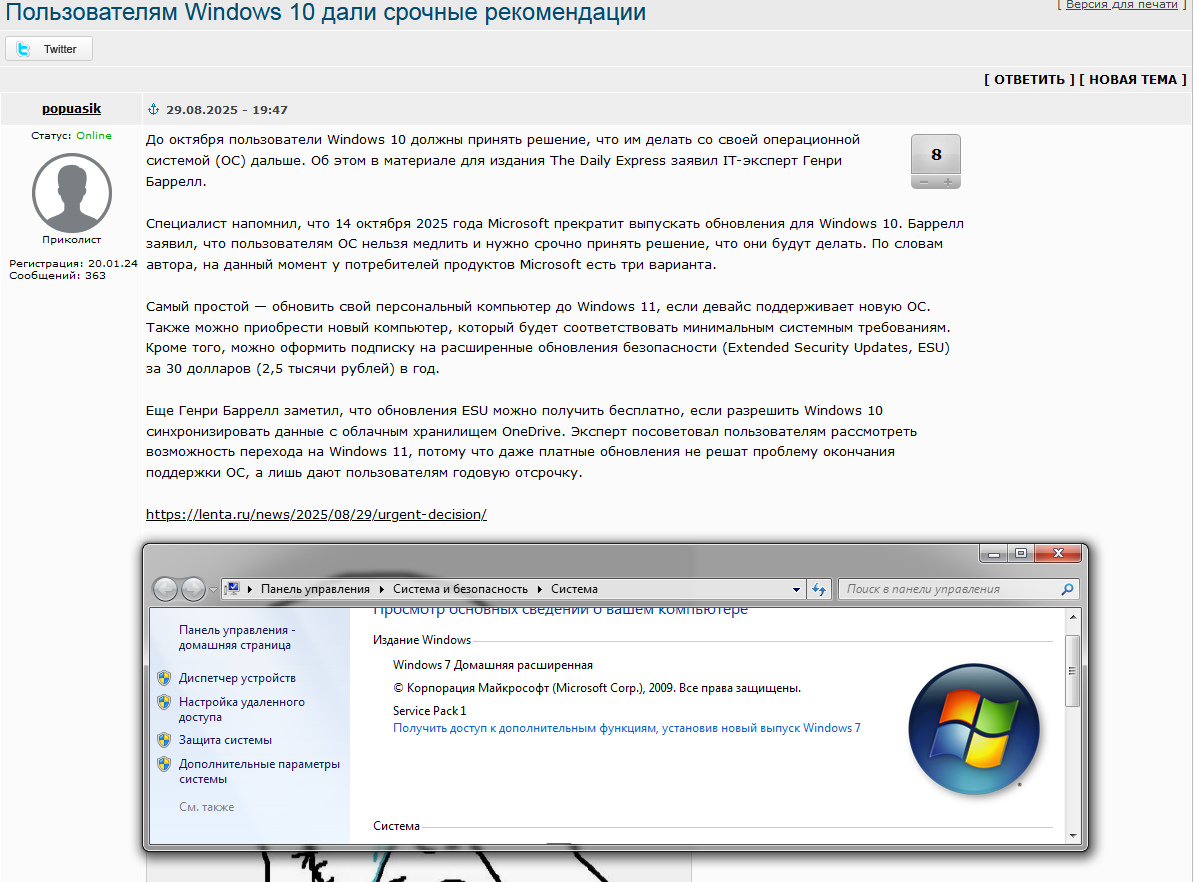Open the popuasik user profile link
Viewport: 1195px width, 882px height.
click(x=72, y=109)
